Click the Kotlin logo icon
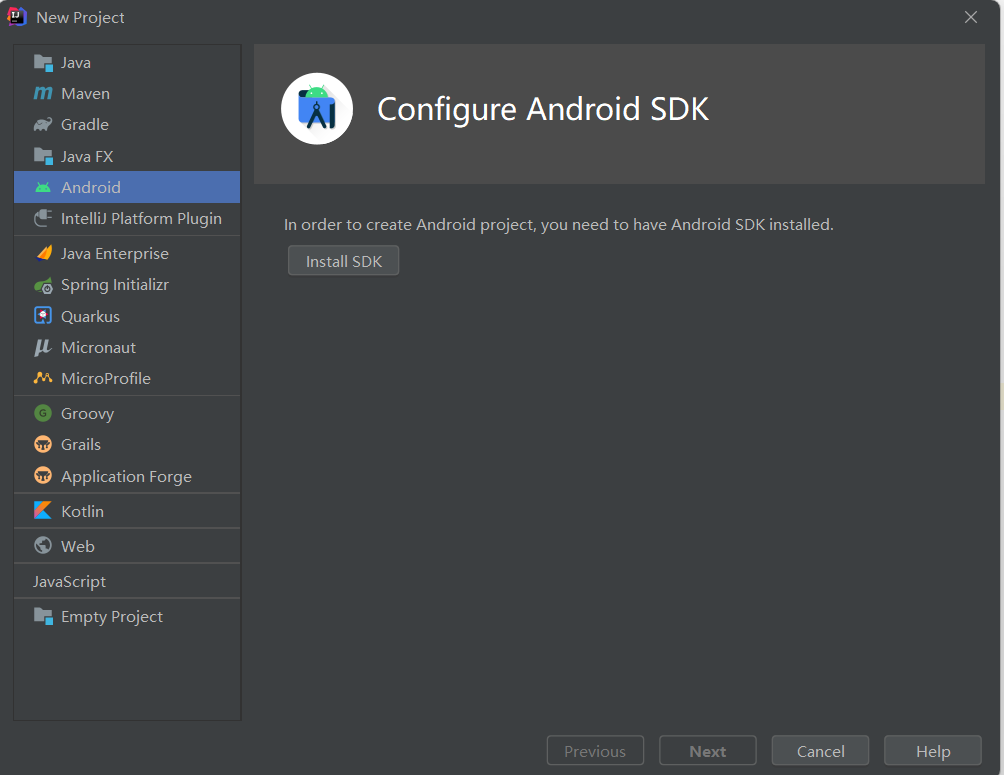Screen dimensions: 1004x775 coord(43,511)
